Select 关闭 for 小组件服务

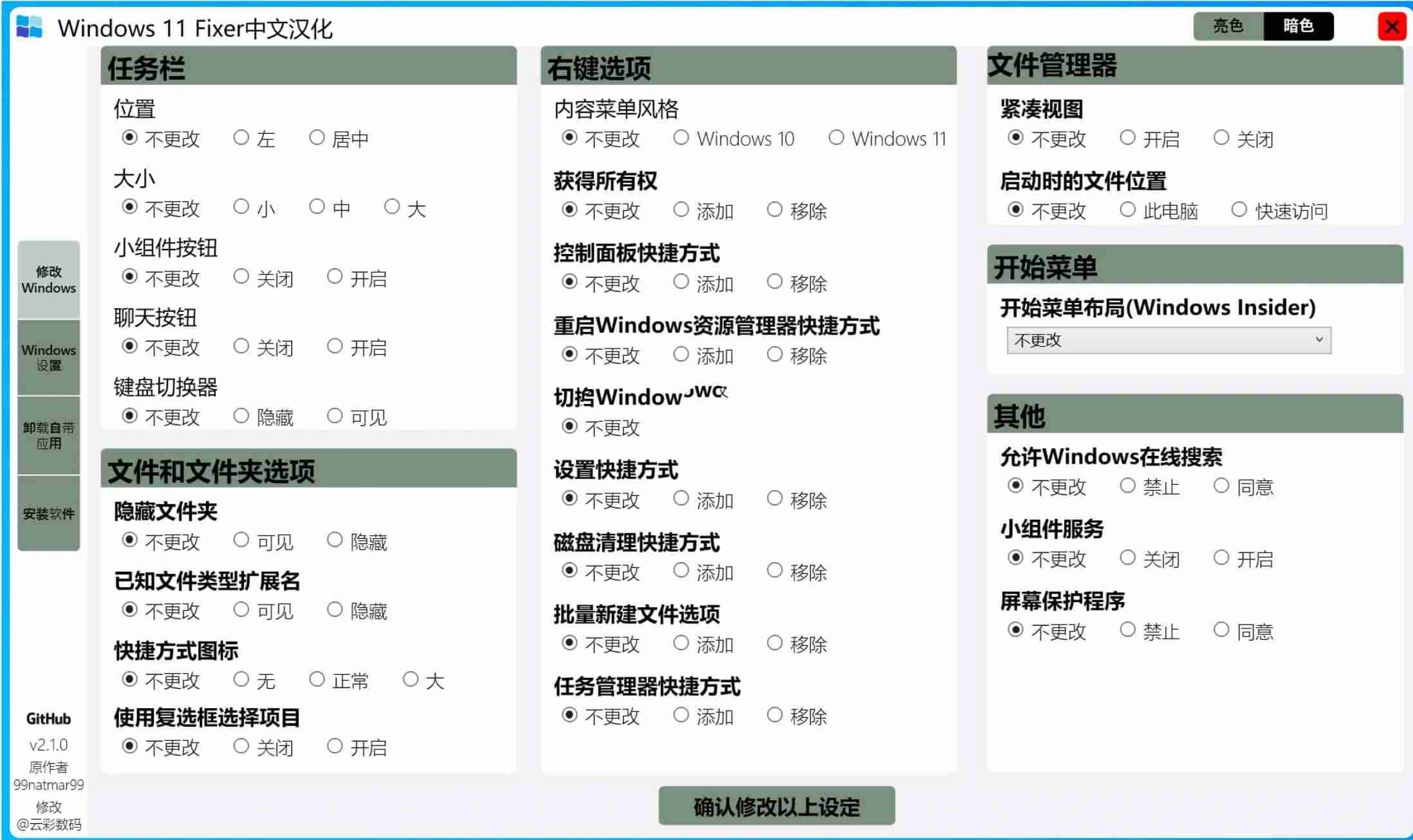[x=1150, y=558]
